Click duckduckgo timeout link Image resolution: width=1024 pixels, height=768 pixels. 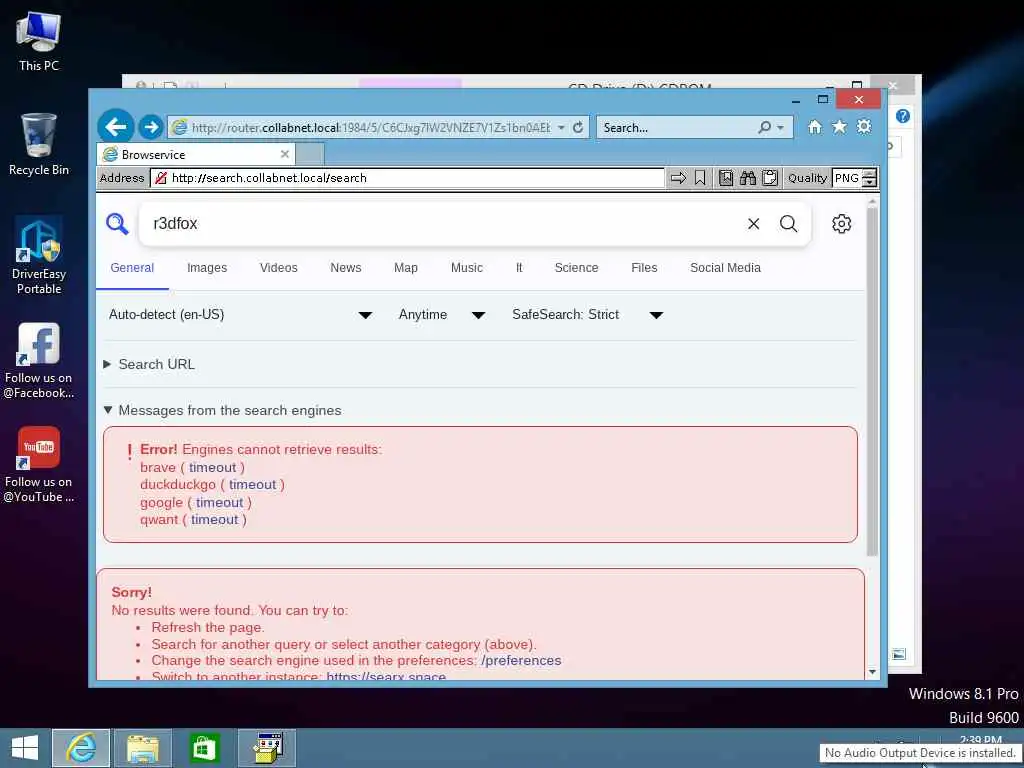(x=252, y=485)
